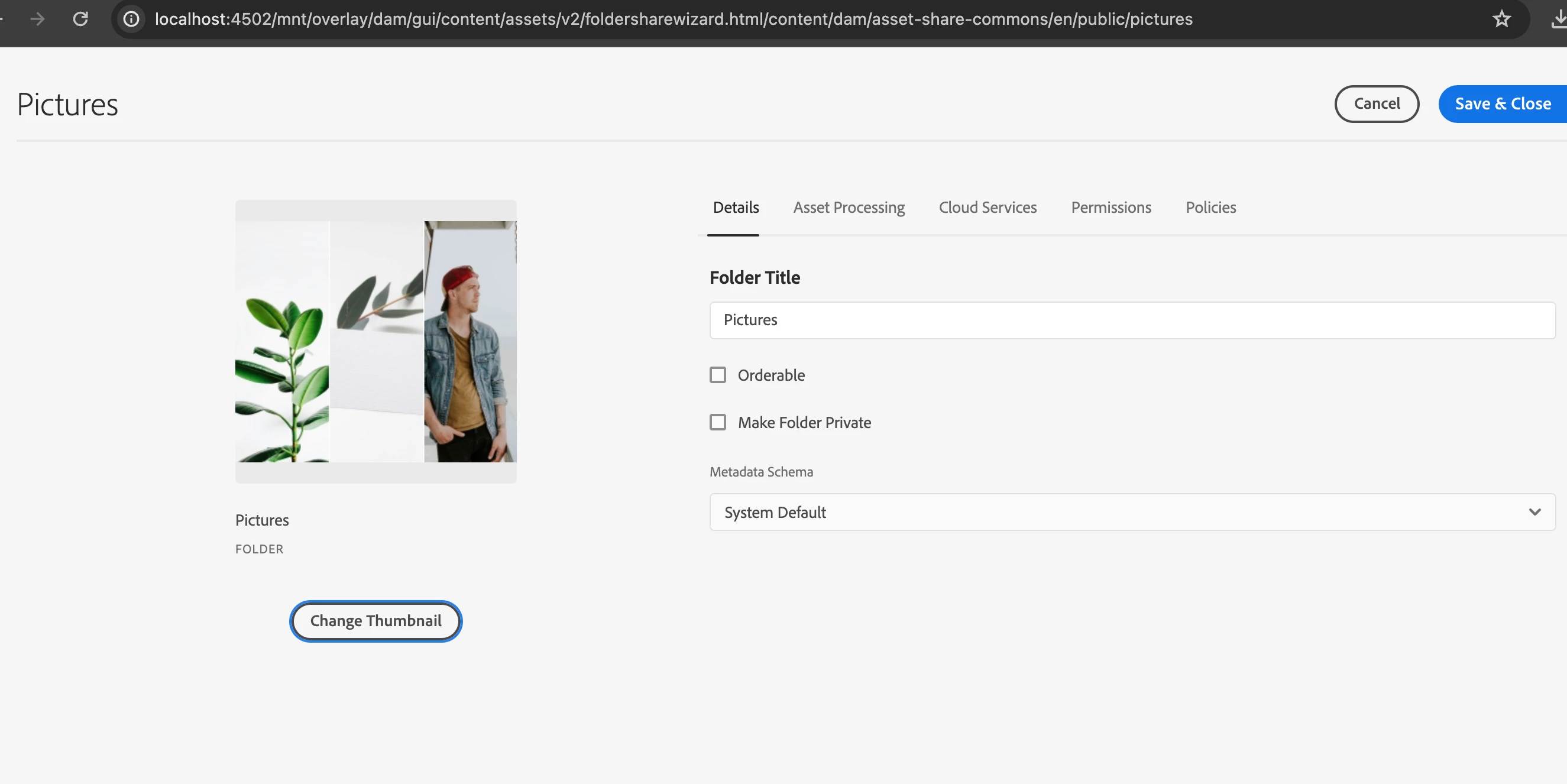Toggle the Orderable checkbox
This screenshot has width=1567, height=784.
pos(718,375)
